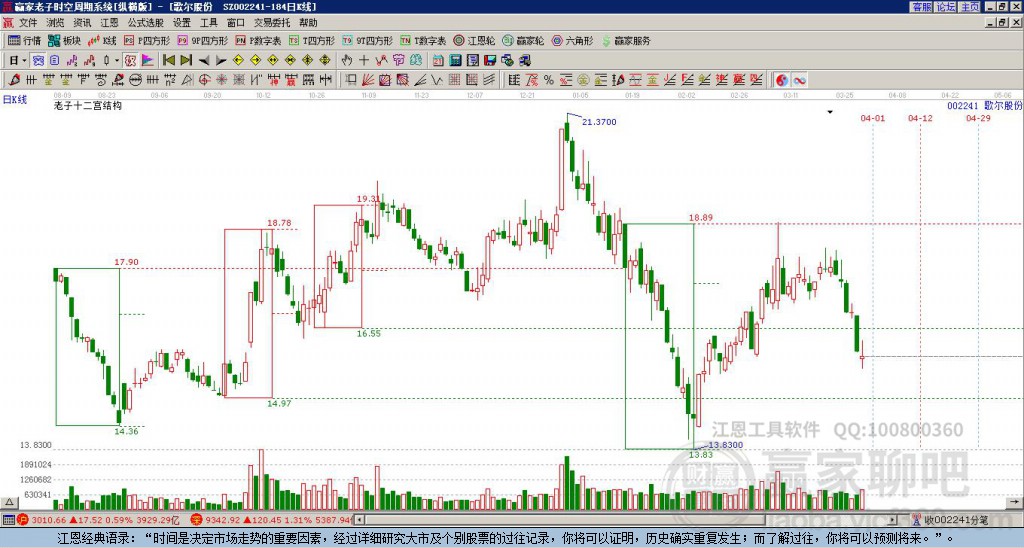Open the calendar icon in toolbar
The width and height of the screenshot is (1024, 548).
438,60
